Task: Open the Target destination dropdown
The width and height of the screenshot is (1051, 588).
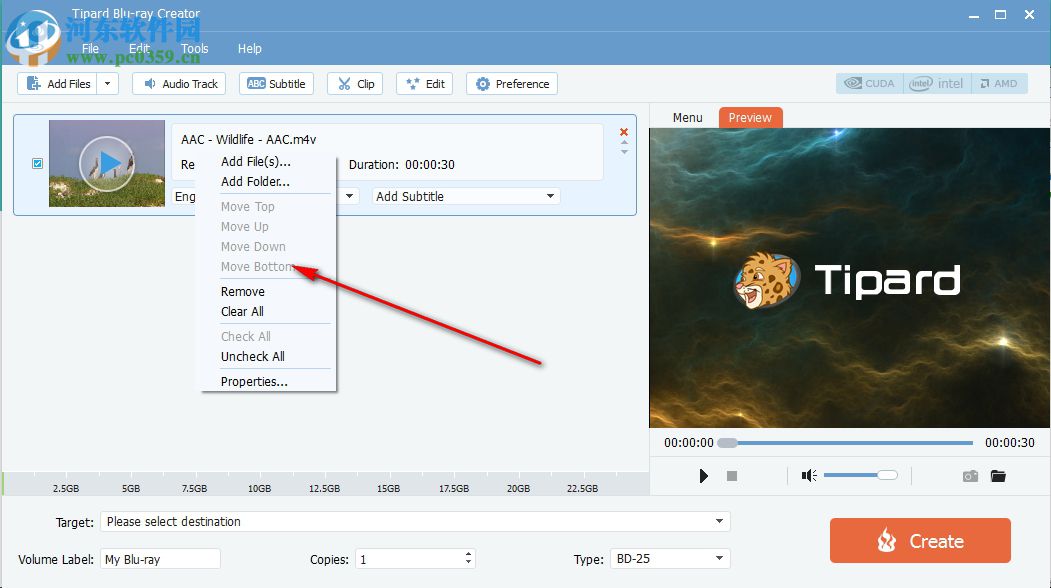Action: tap(718, 522)
